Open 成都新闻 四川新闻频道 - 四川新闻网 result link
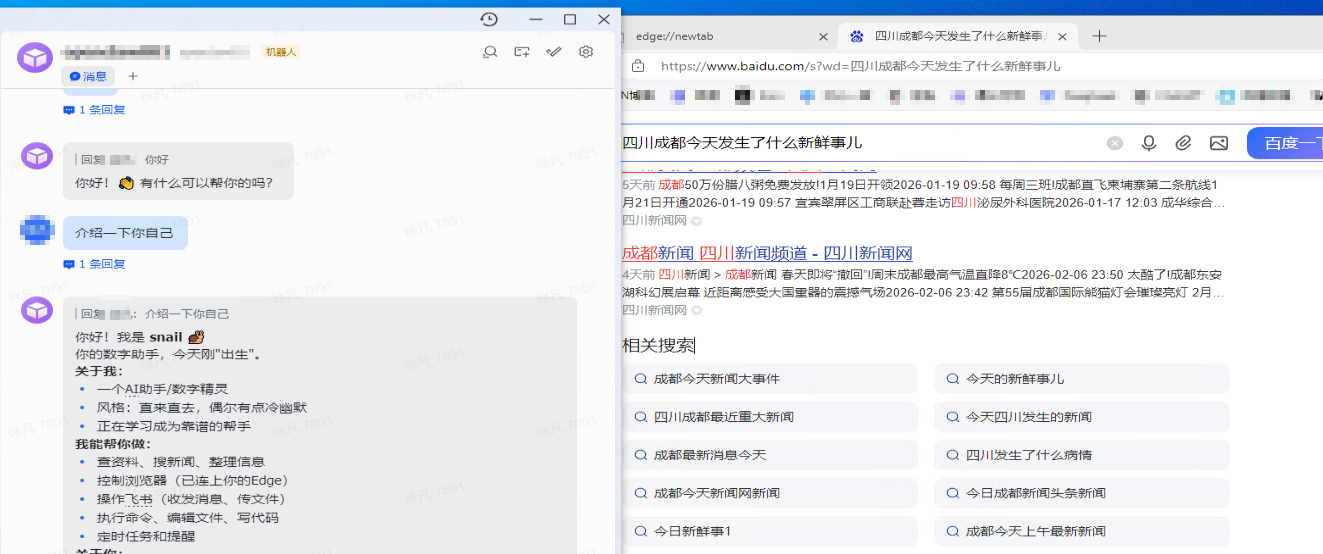The width and height of the screenshot is (1323, 554). coord(767,253)
